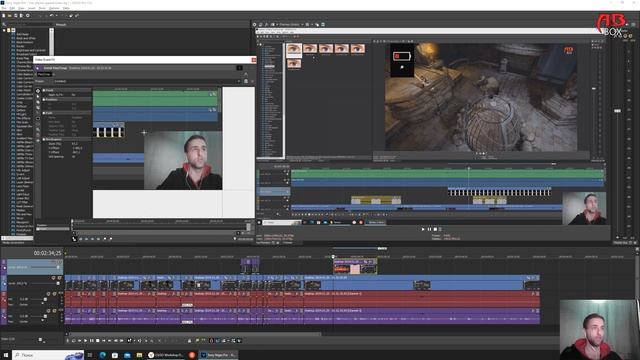Click the Video Output FX icon in preview toolbar
The image size is (640, 360).
pyautogui.click(x=266, y=24)
